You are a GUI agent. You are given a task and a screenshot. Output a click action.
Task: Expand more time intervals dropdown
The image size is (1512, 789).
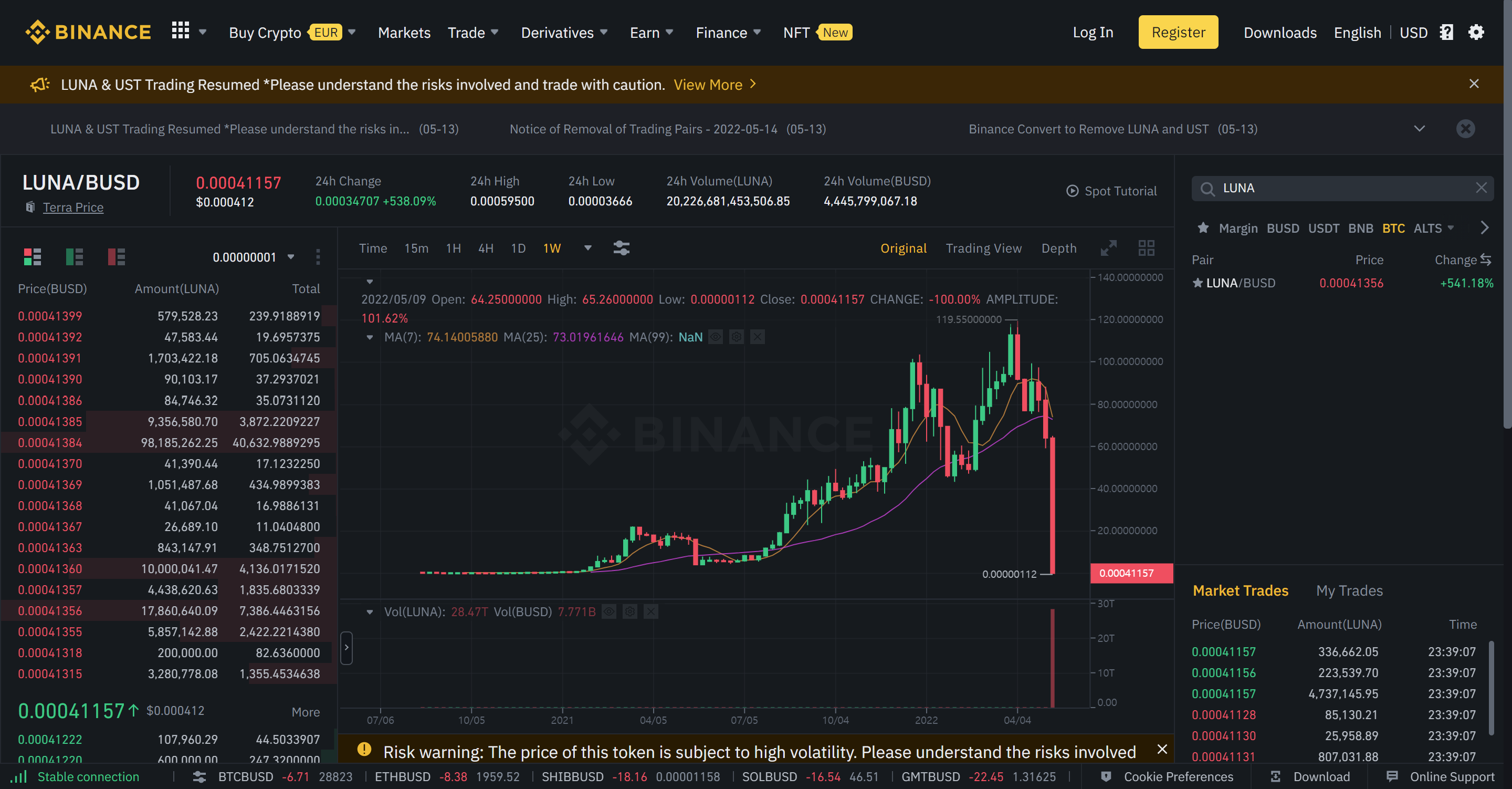coord(587,248)
